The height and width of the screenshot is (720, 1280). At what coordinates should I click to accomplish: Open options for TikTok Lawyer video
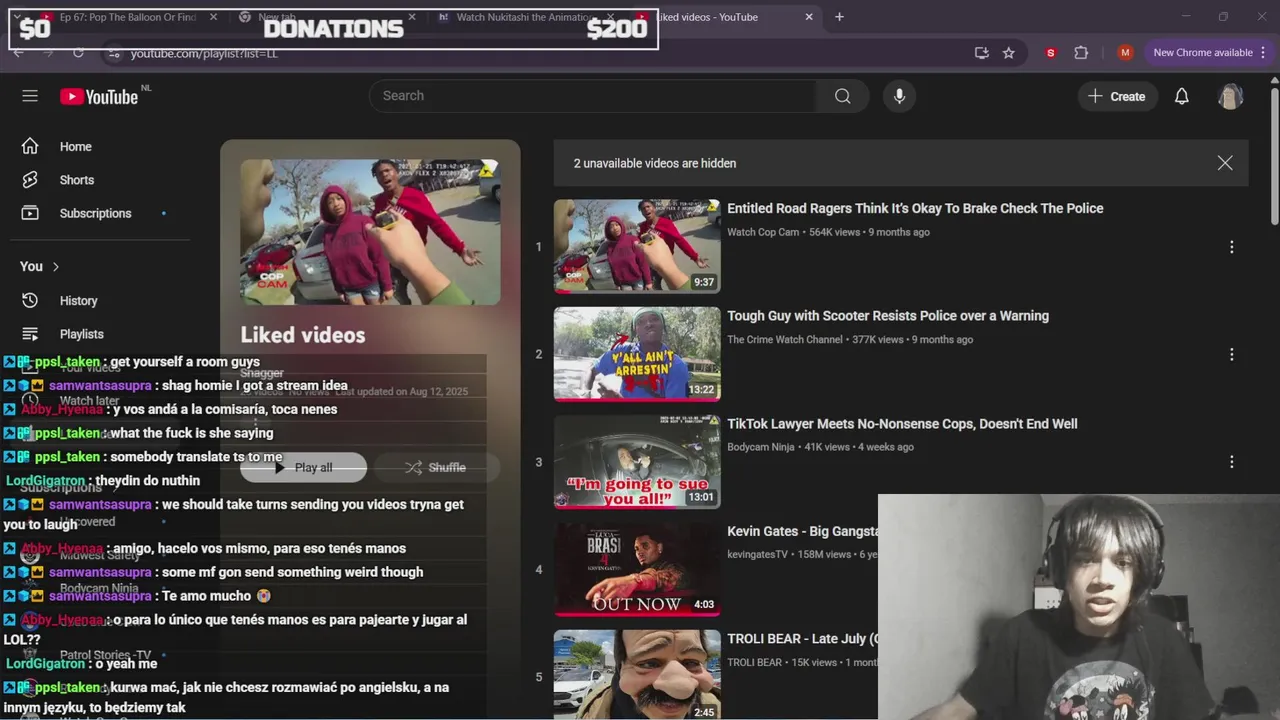[x=1231, y=462]
